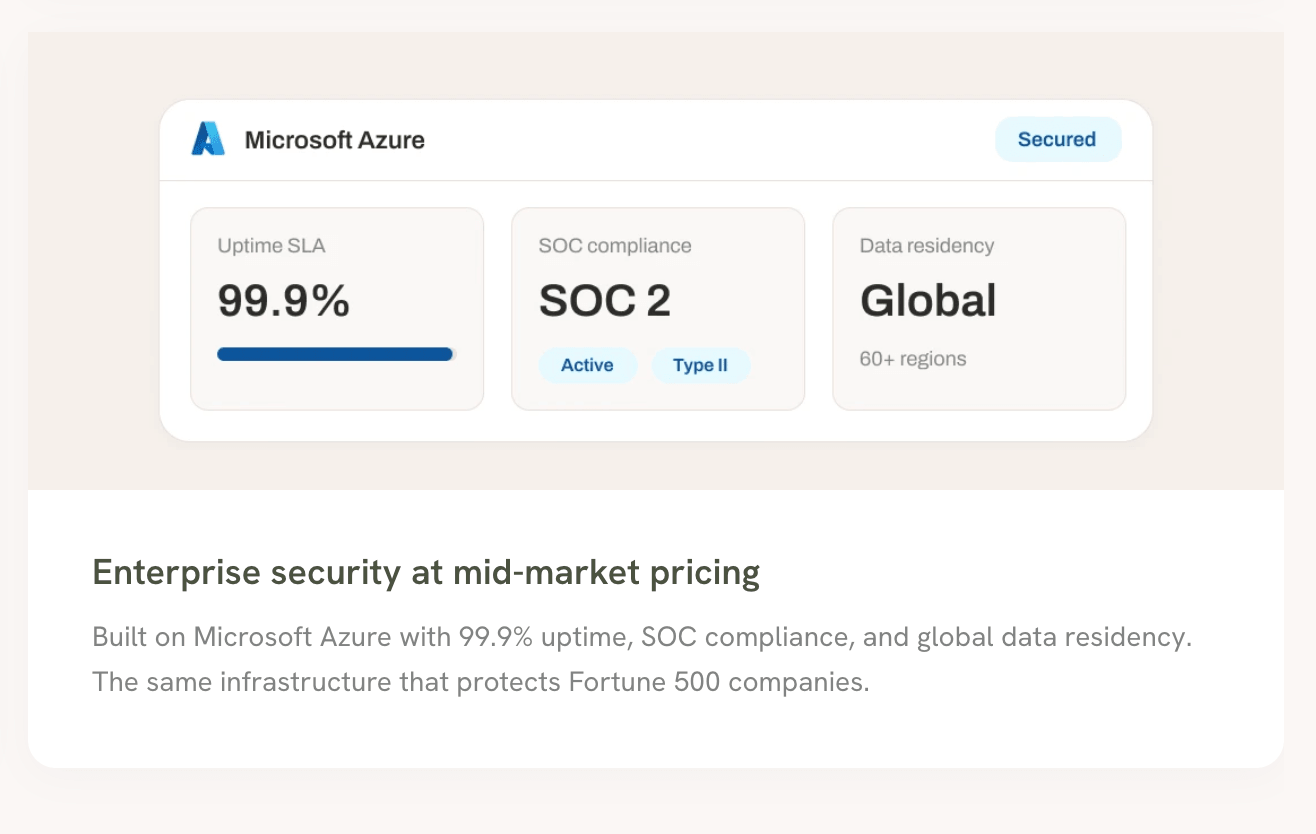Click the Enterprise security at mid-market pricing heading
The image size is (1316, 834).
coord(426,573)
